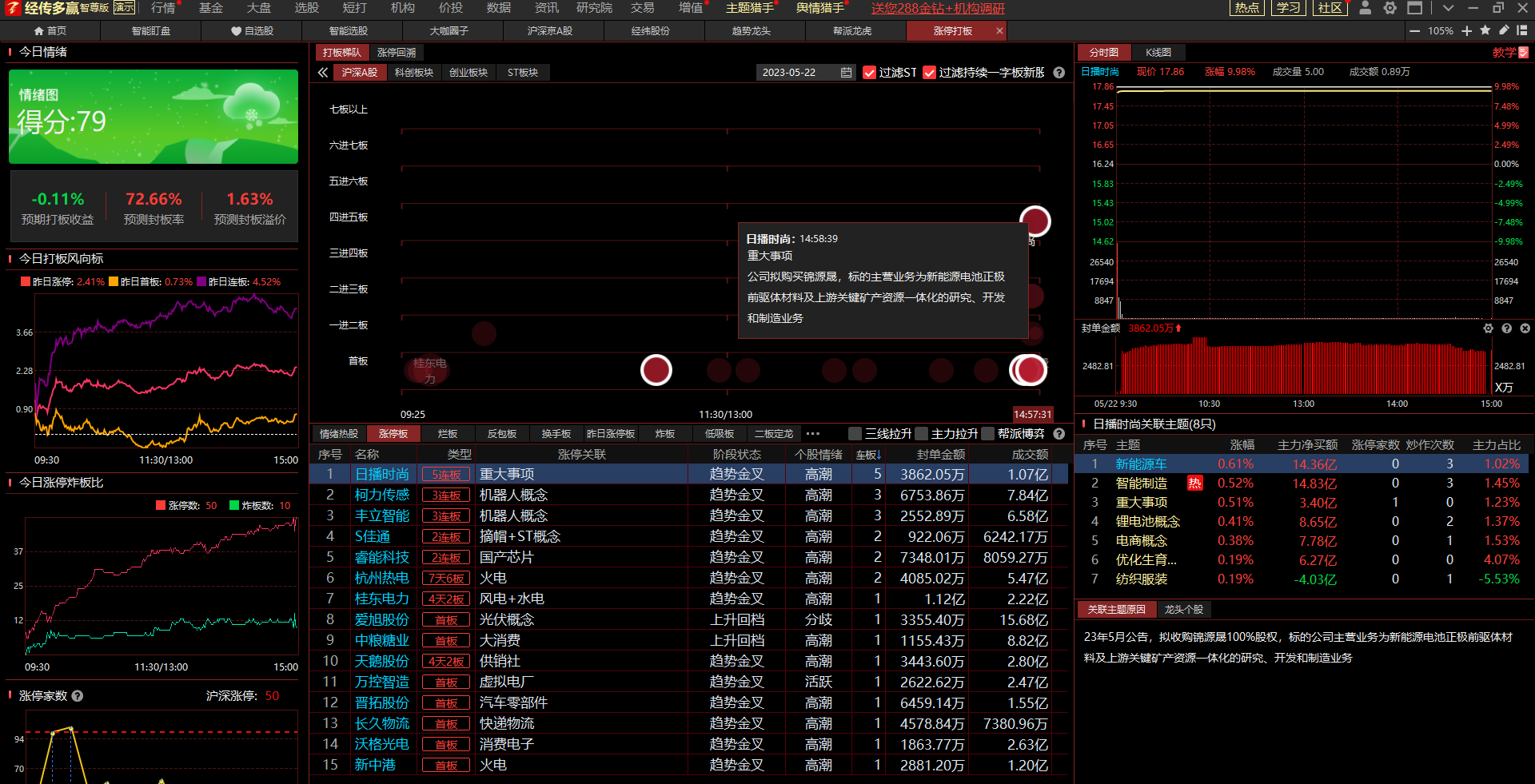Sort themes by 主力净买额 column header

point(1307,445)
